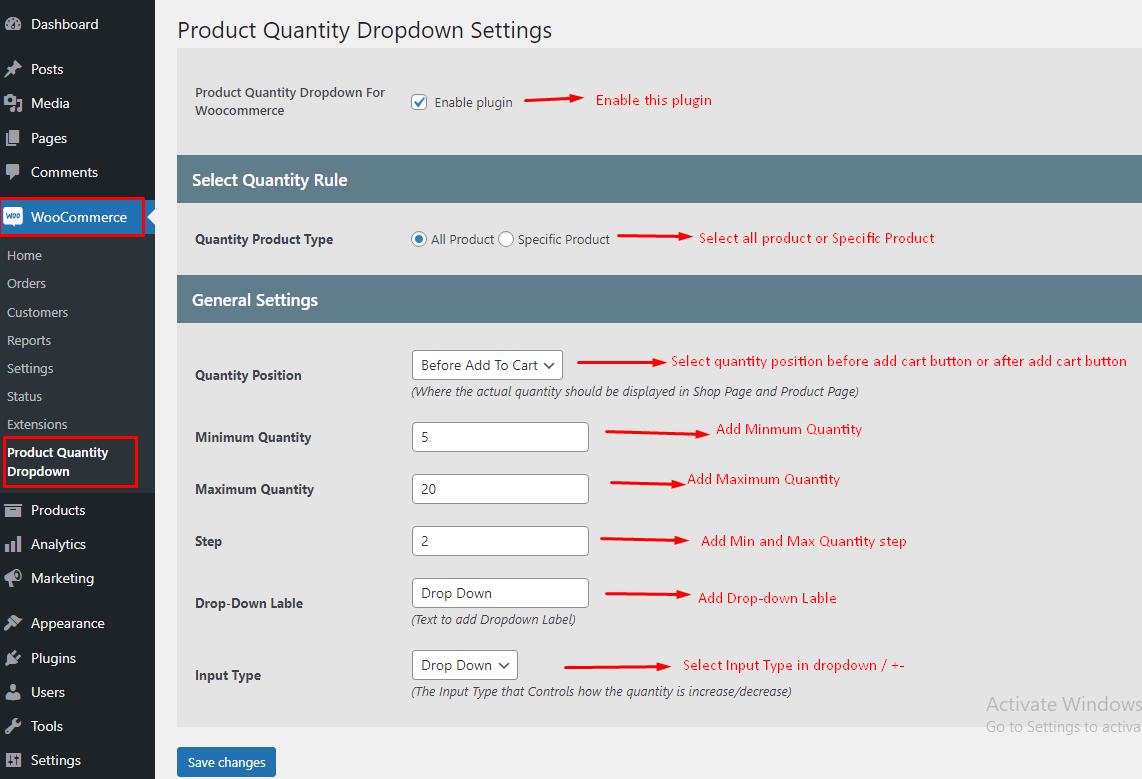Open Appearance menu item
1142x779 pixels.
tap(77, 623)
